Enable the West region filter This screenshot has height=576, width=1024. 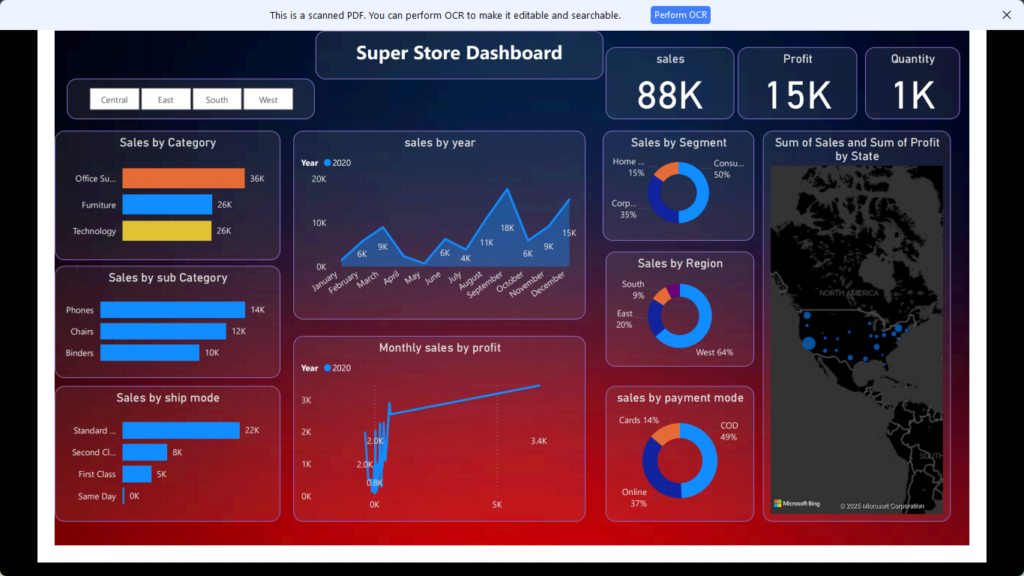[x=267, y=99]
